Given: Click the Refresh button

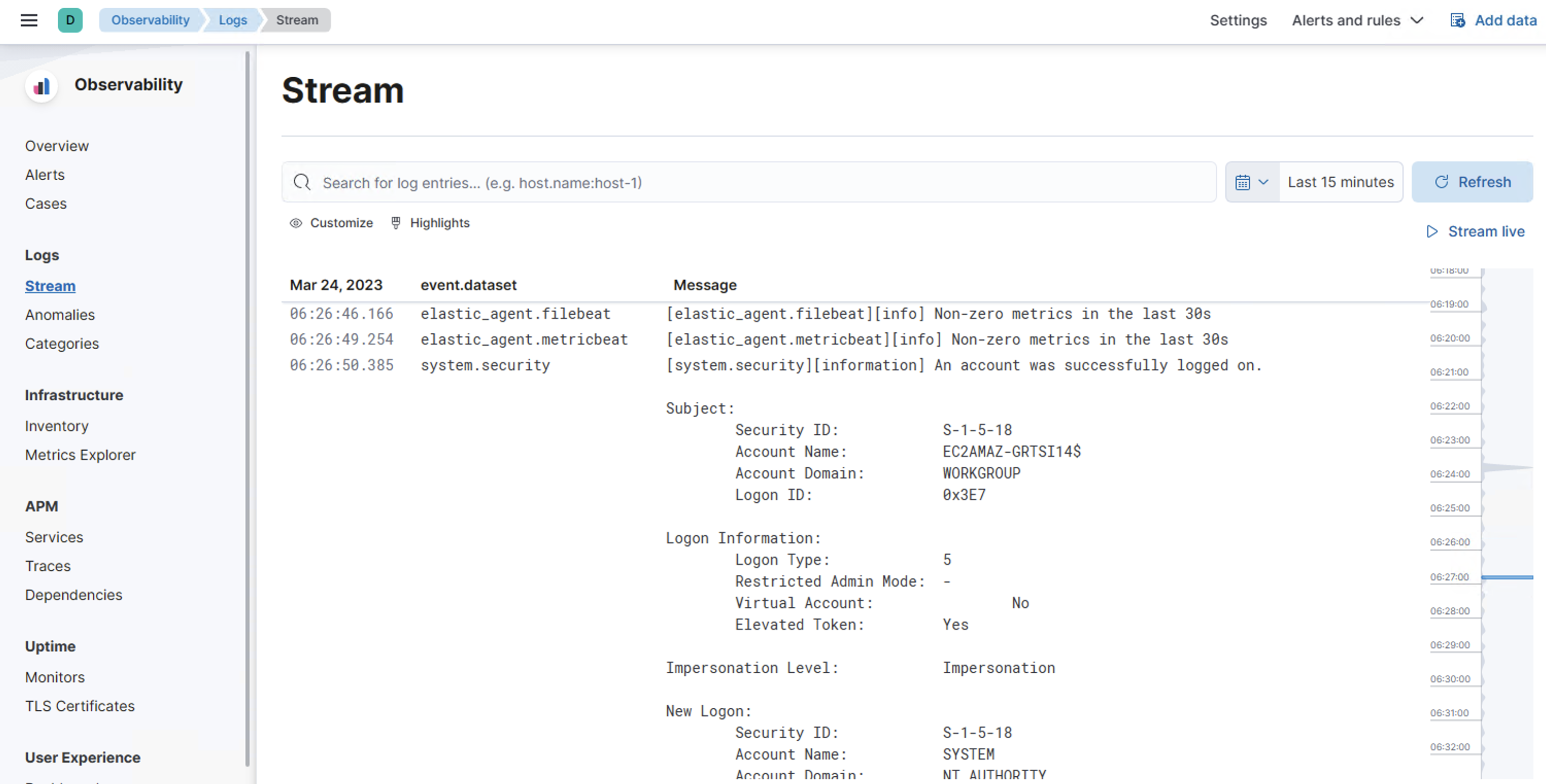Looking at the screenshot, I should coord(1472,182).
